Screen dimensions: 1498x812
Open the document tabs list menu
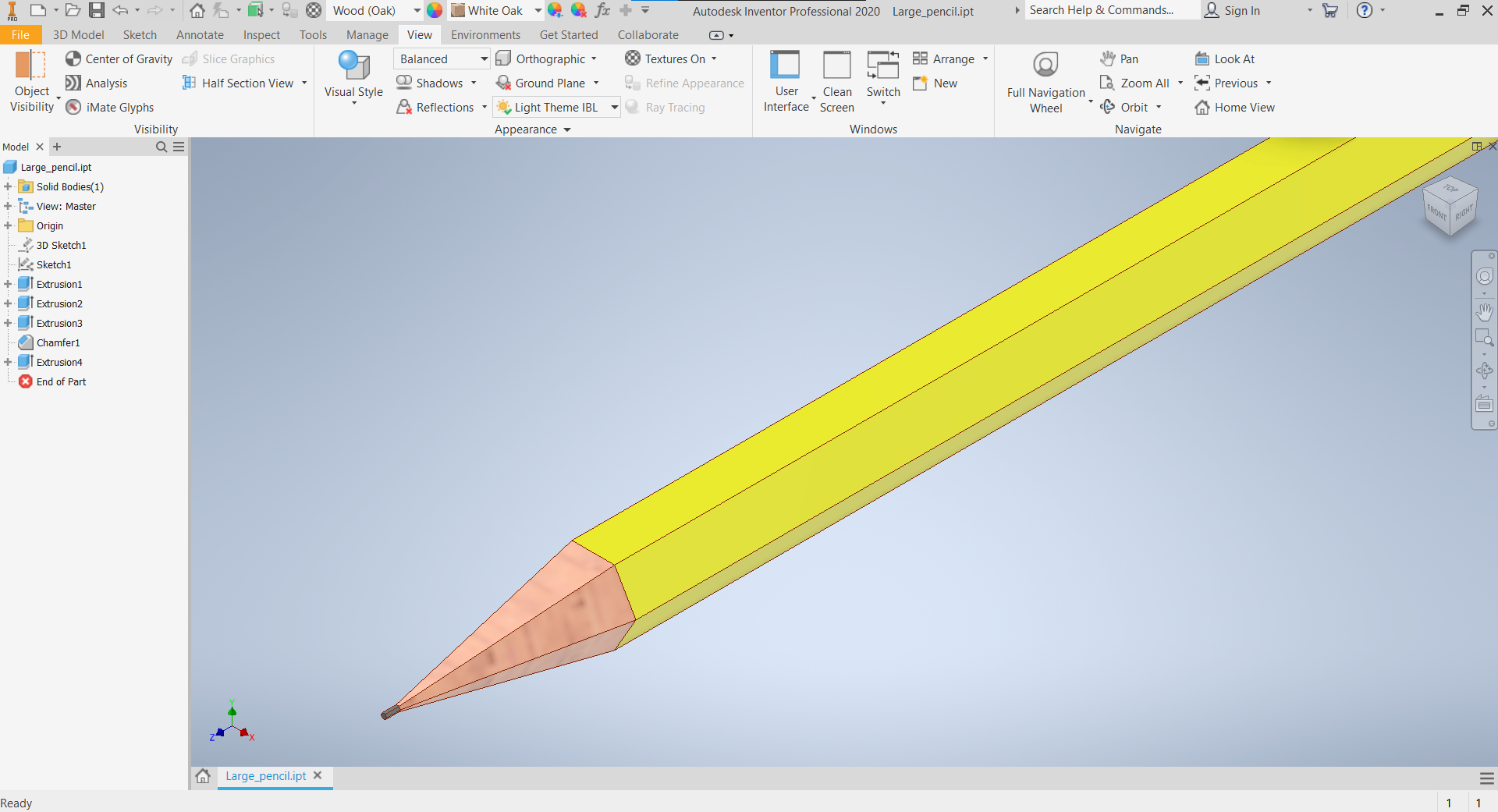(x=1487, y=778)
